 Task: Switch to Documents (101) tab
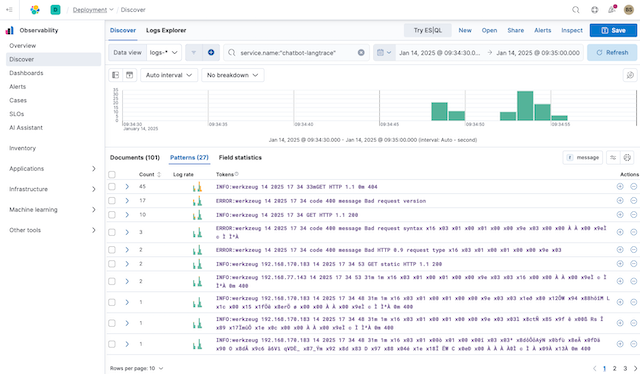pos(135,157)
